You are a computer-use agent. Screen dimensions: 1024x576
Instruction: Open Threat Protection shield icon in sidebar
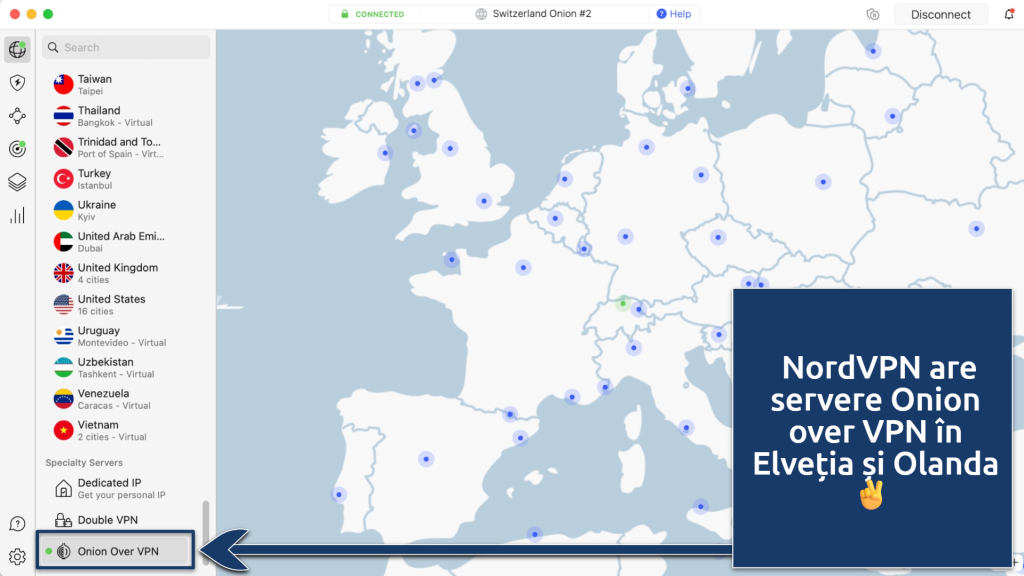(x=17, y=82)
